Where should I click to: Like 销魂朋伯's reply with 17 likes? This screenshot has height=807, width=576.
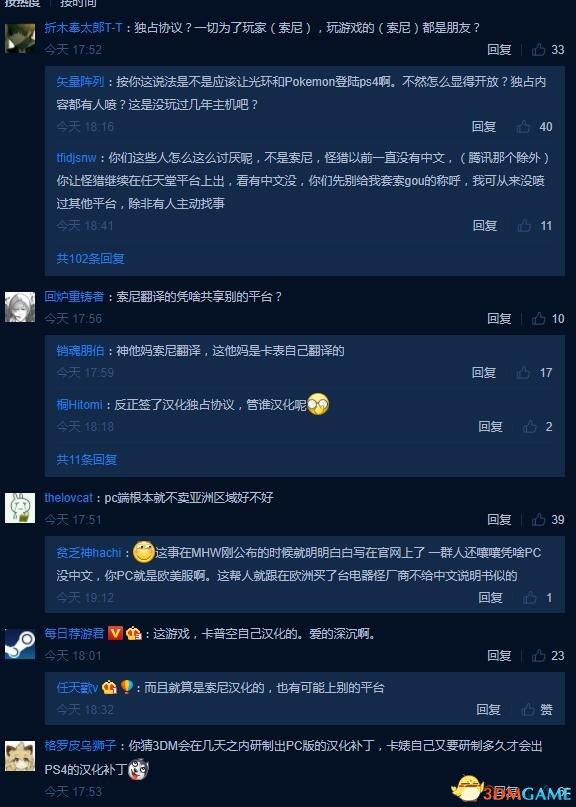tap(523, 373)
